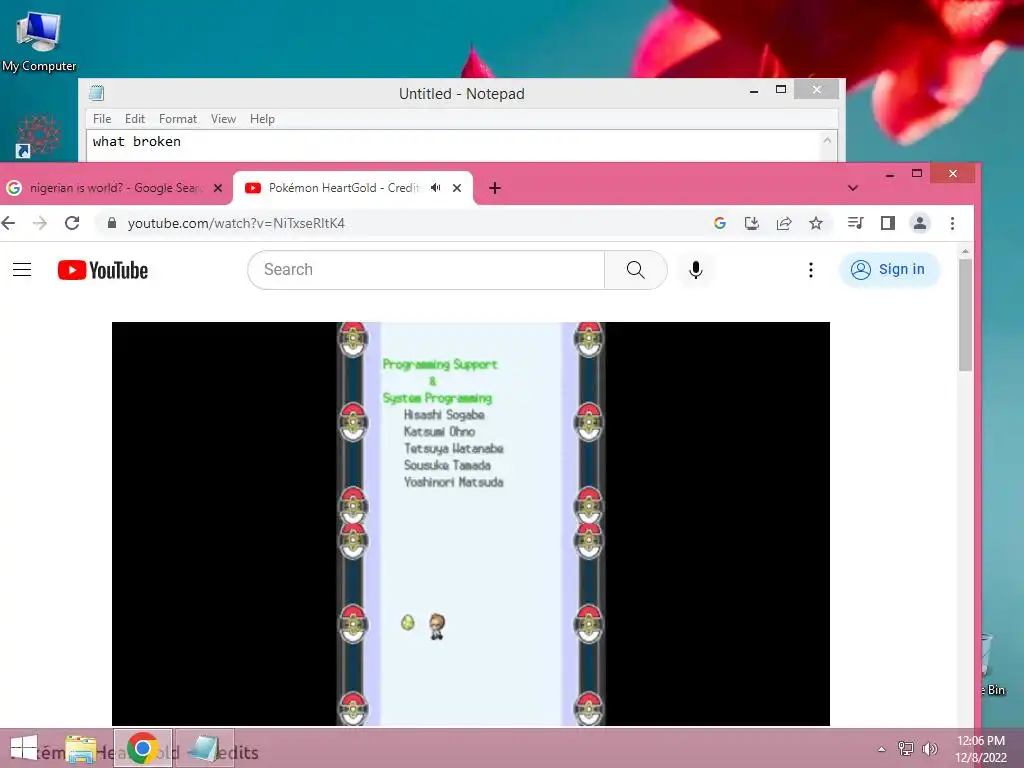Click the Chrome page vertical scrollbar thumb
This screenshot has height=768, width=1024.
(x=965, y=315)
